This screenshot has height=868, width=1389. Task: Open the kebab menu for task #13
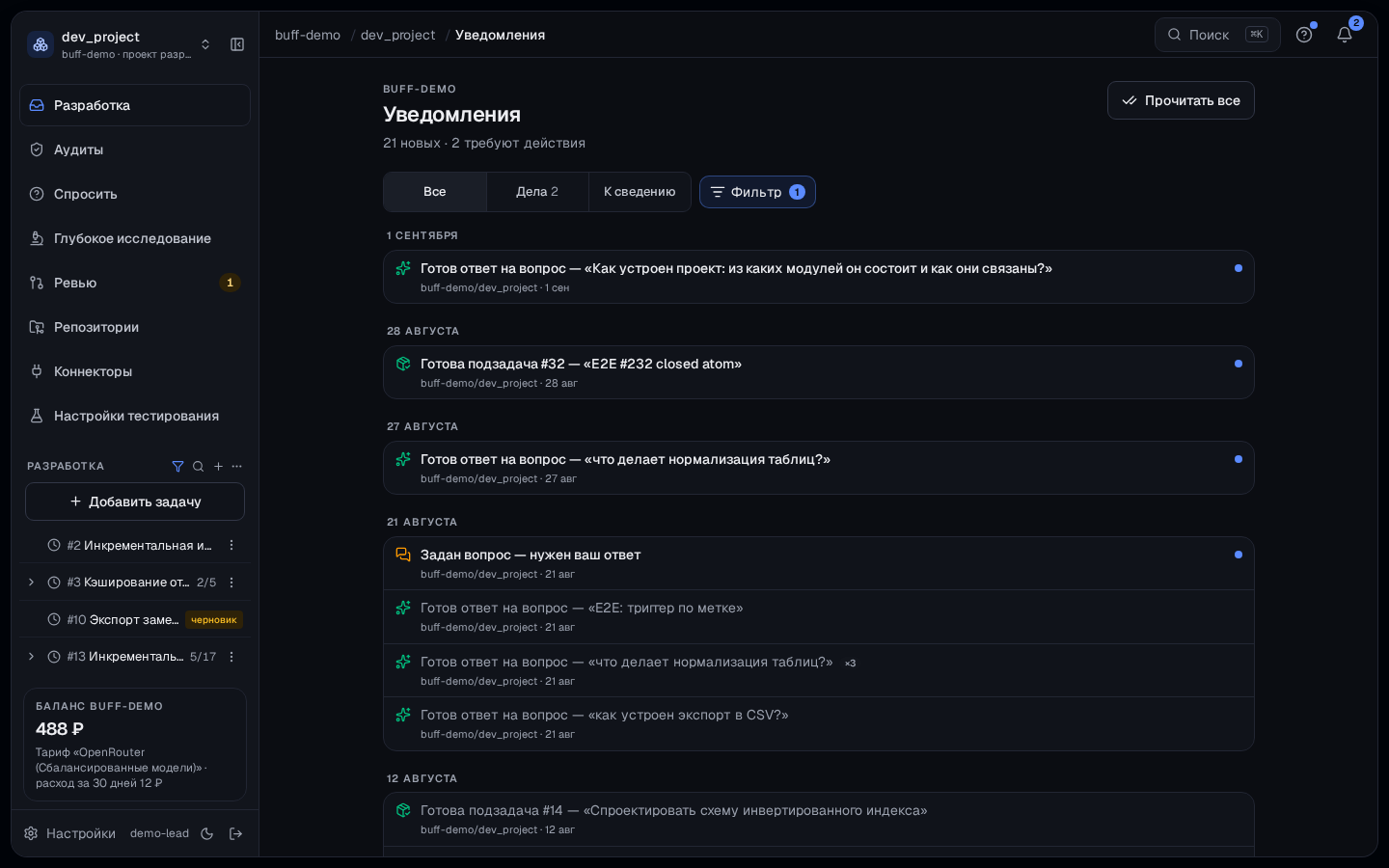pos(231,657)
